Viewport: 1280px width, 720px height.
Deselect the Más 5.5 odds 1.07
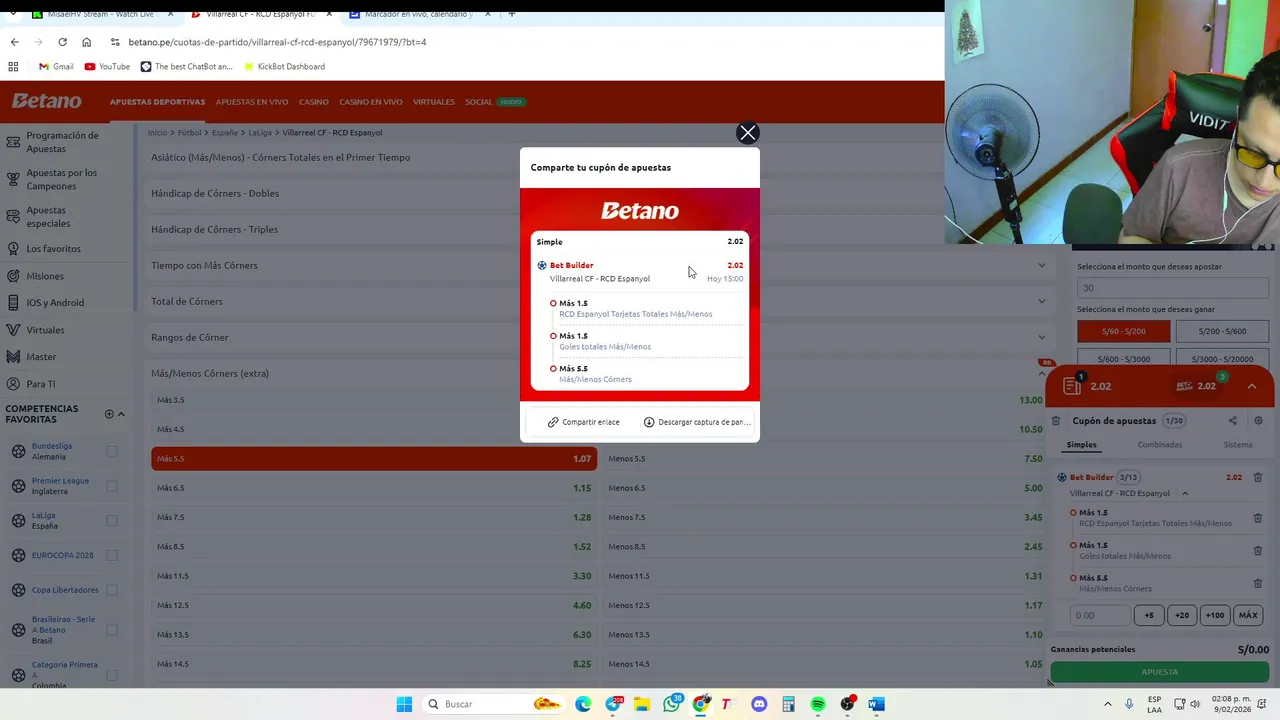coord(374,459)
